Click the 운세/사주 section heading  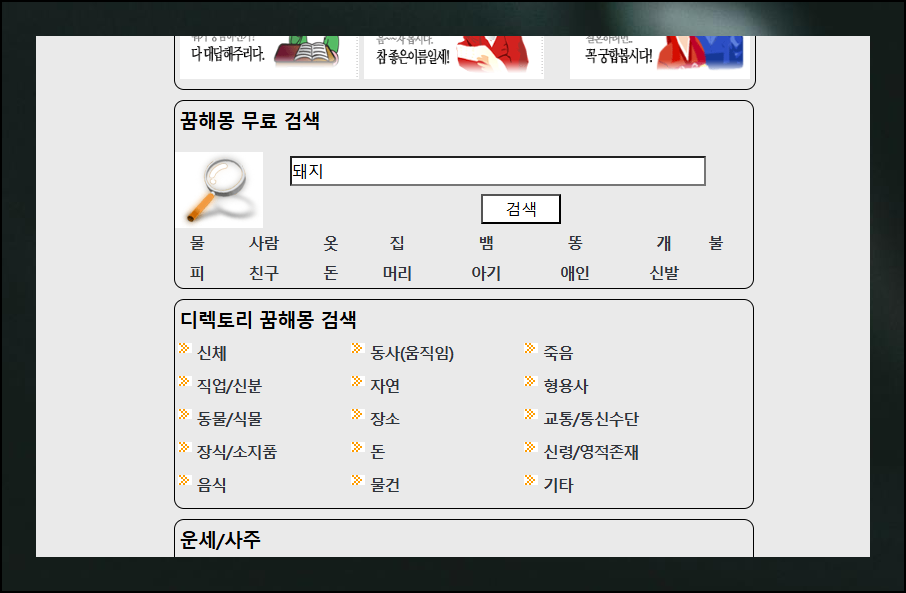pyautogui.click(x=220, y=540)
